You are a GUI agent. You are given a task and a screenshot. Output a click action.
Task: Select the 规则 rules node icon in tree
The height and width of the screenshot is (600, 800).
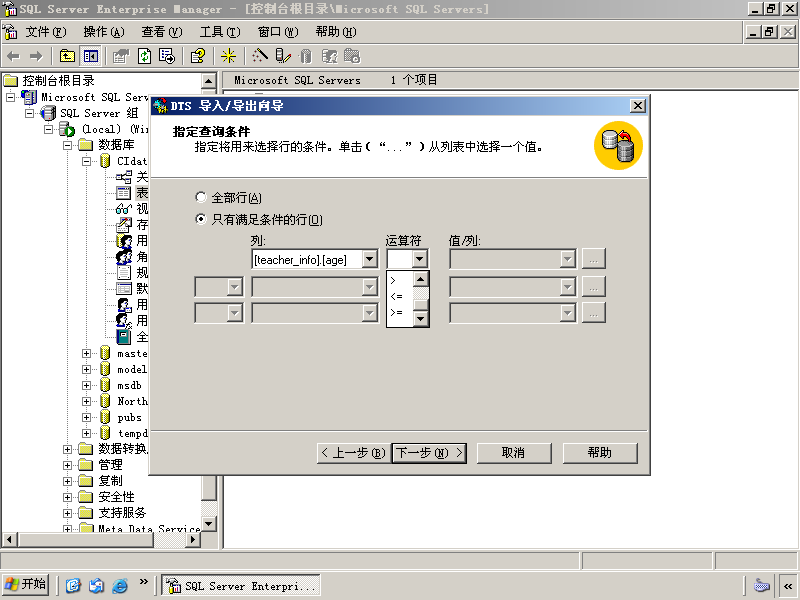tap(123, 272)
